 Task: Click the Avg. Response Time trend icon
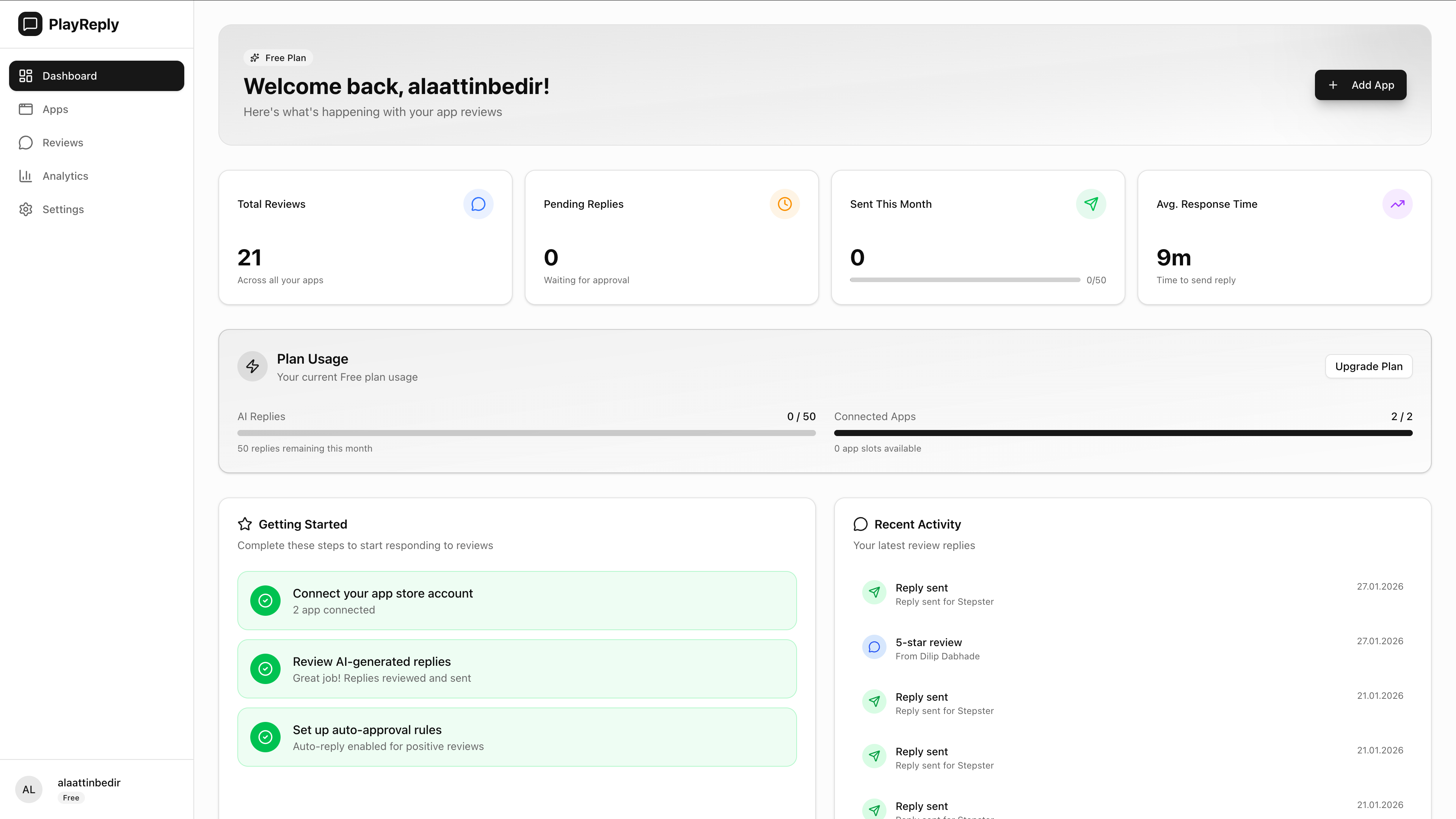point(1397,204)
